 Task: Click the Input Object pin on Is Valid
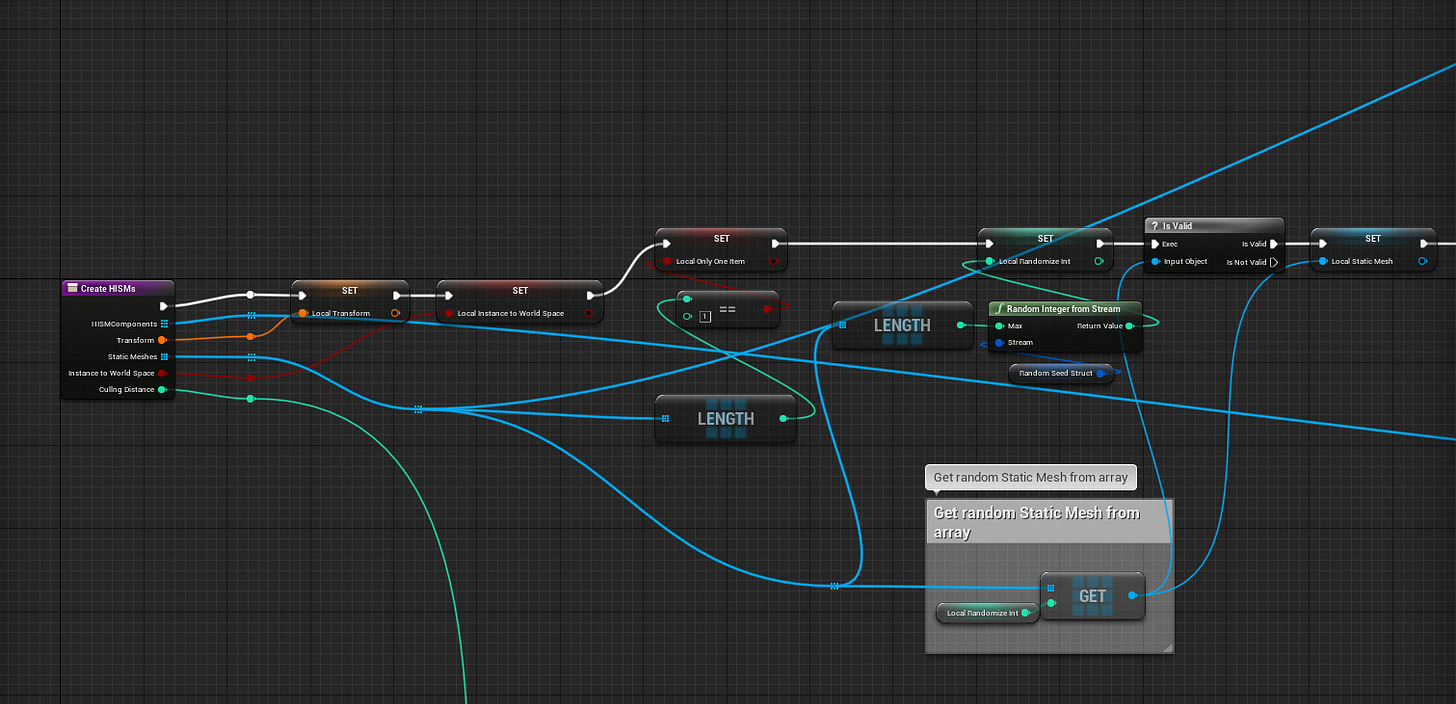click(x=1156, y=261)
